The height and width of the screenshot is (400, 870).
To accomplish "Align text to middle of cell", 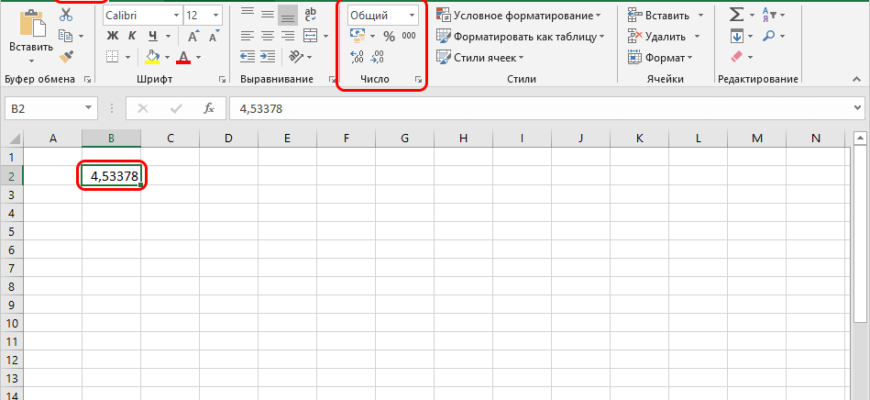I will tap(267, 14).
